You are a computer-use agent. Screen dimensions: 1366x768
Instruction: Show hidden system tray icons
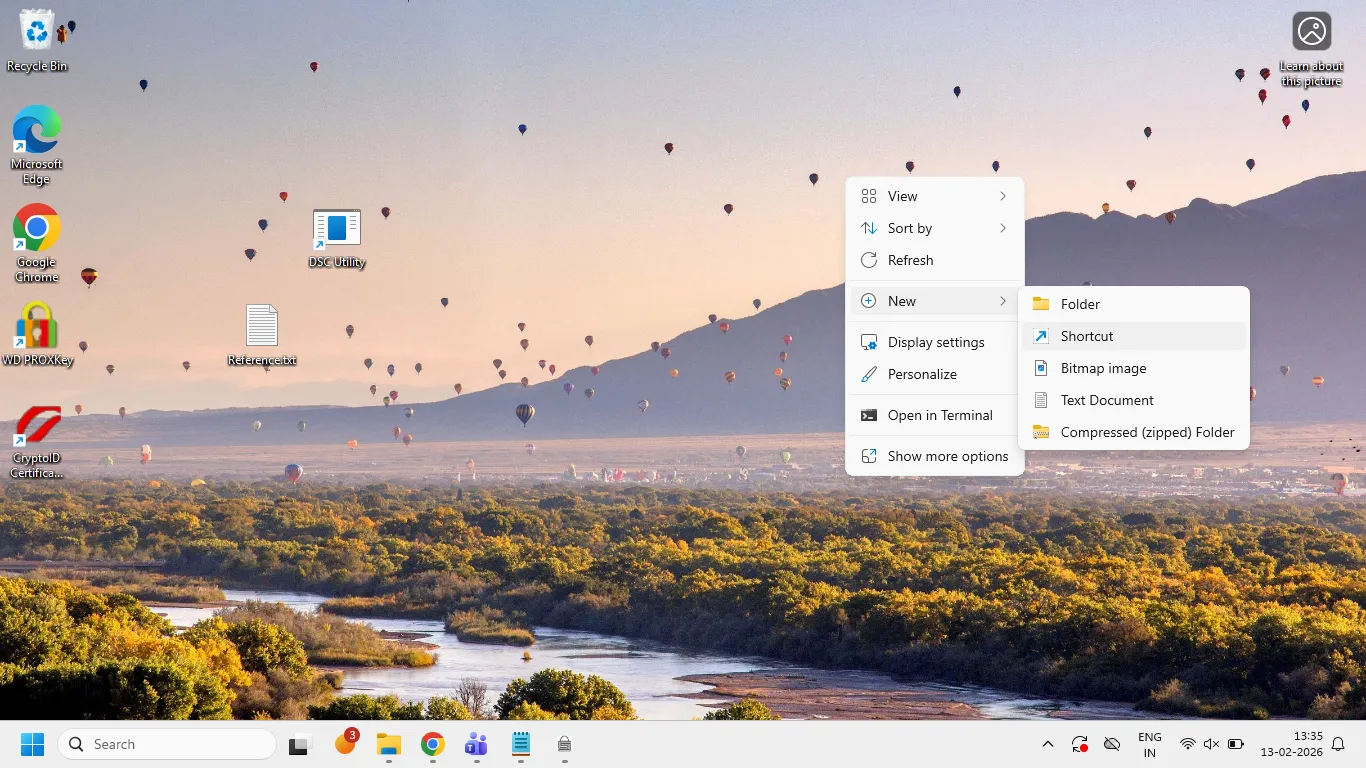1048,744
